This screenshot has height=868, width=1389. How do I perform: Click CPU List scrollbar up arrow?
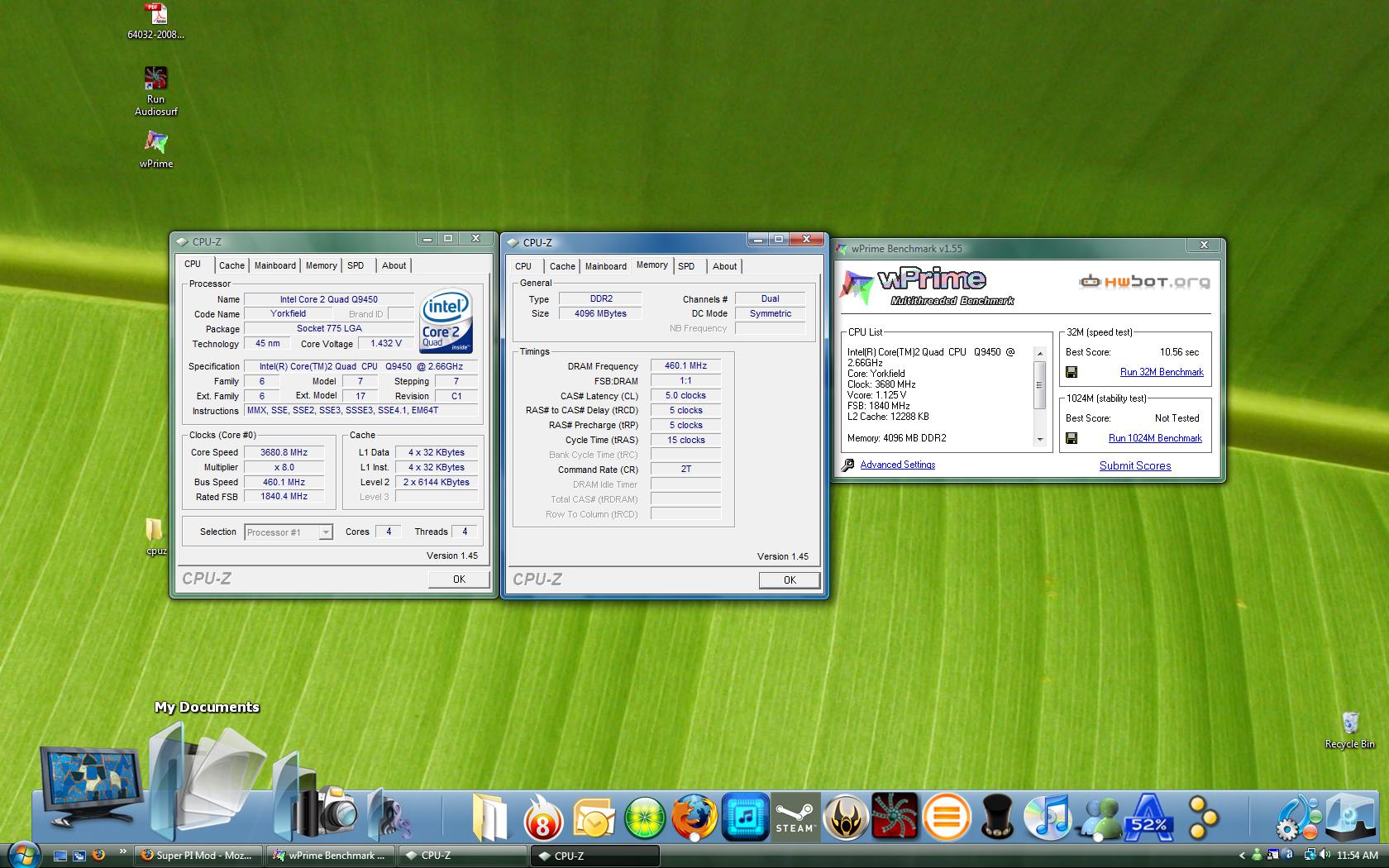1039,353
